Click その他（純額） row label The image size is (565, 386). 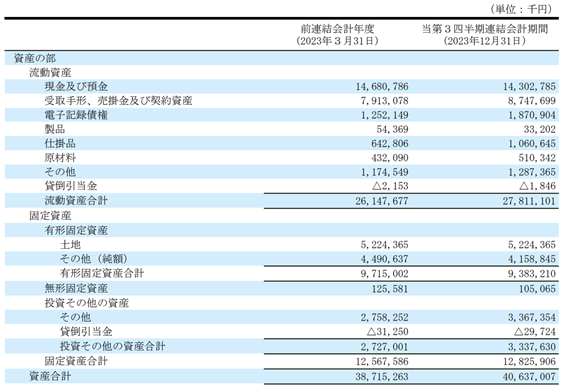pyautogui.click(x=94, y=259)
